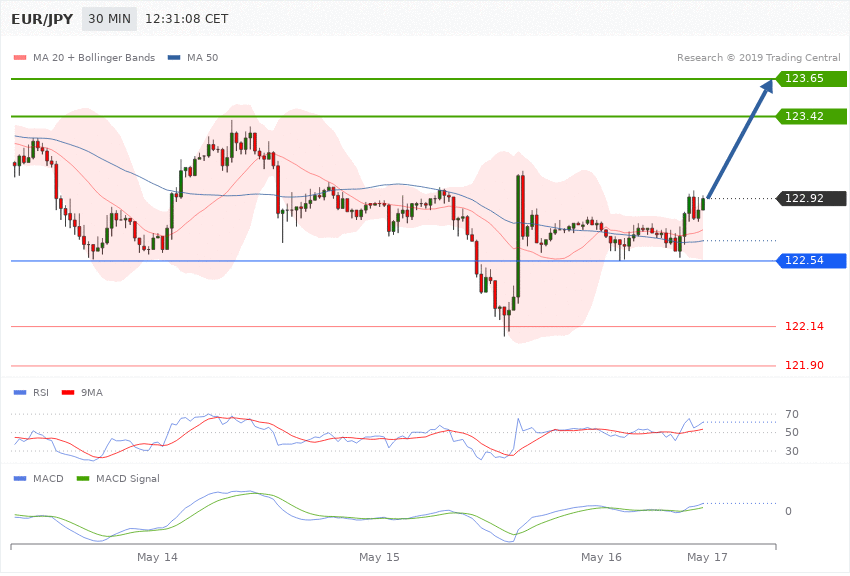
Task: Click the RSI legend label
Action: pyautogui.click(x=41, y=392)
